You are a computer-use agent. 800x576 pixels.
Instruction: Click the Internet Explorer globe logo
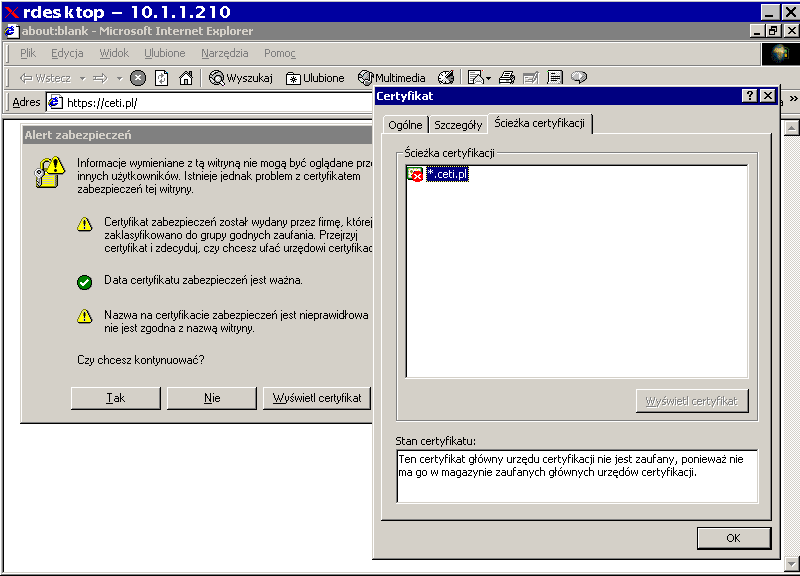[780, 54]
